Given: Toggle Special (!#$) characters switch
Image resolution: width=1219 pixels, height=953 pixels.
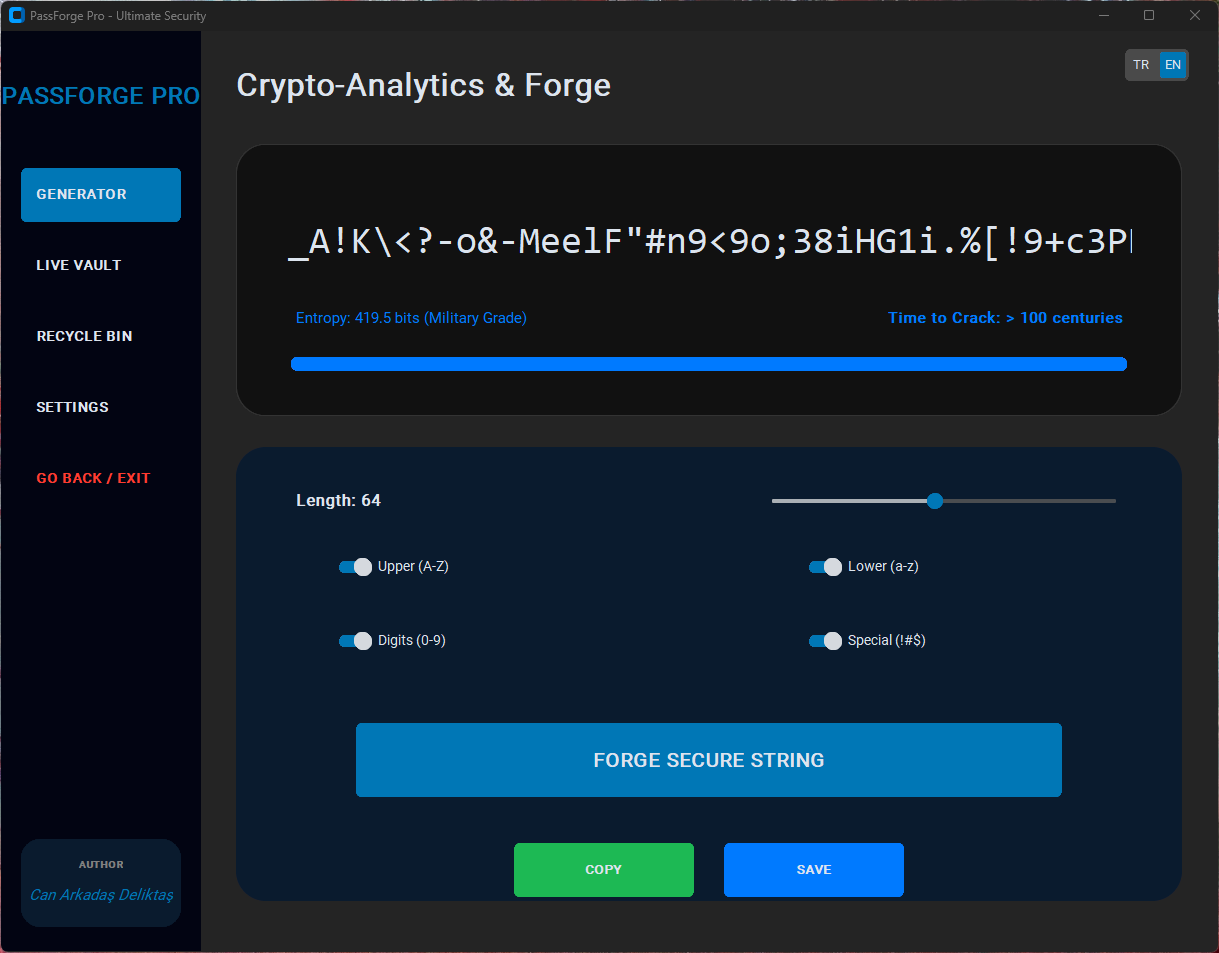Looking at the screenshot, I should coord(825,641).
